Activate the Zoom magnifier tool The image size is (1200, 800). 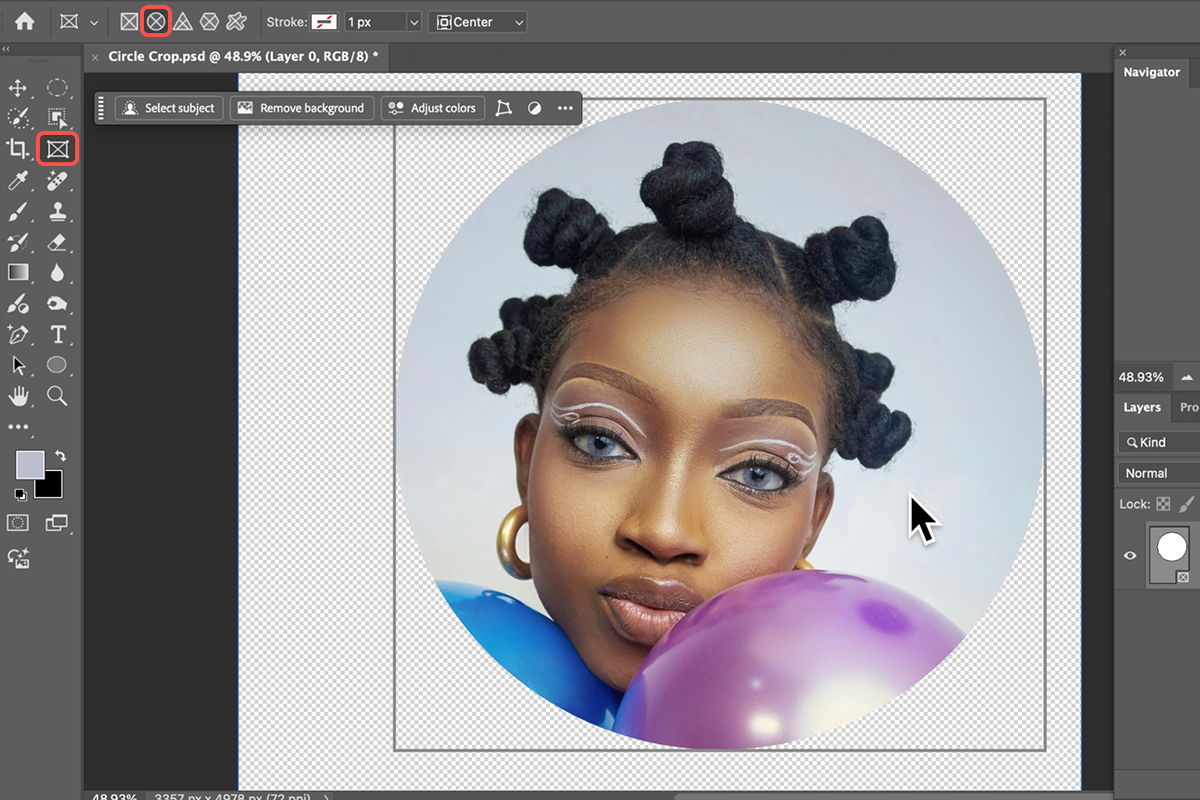pyautogui.click(x=58, y=396)
